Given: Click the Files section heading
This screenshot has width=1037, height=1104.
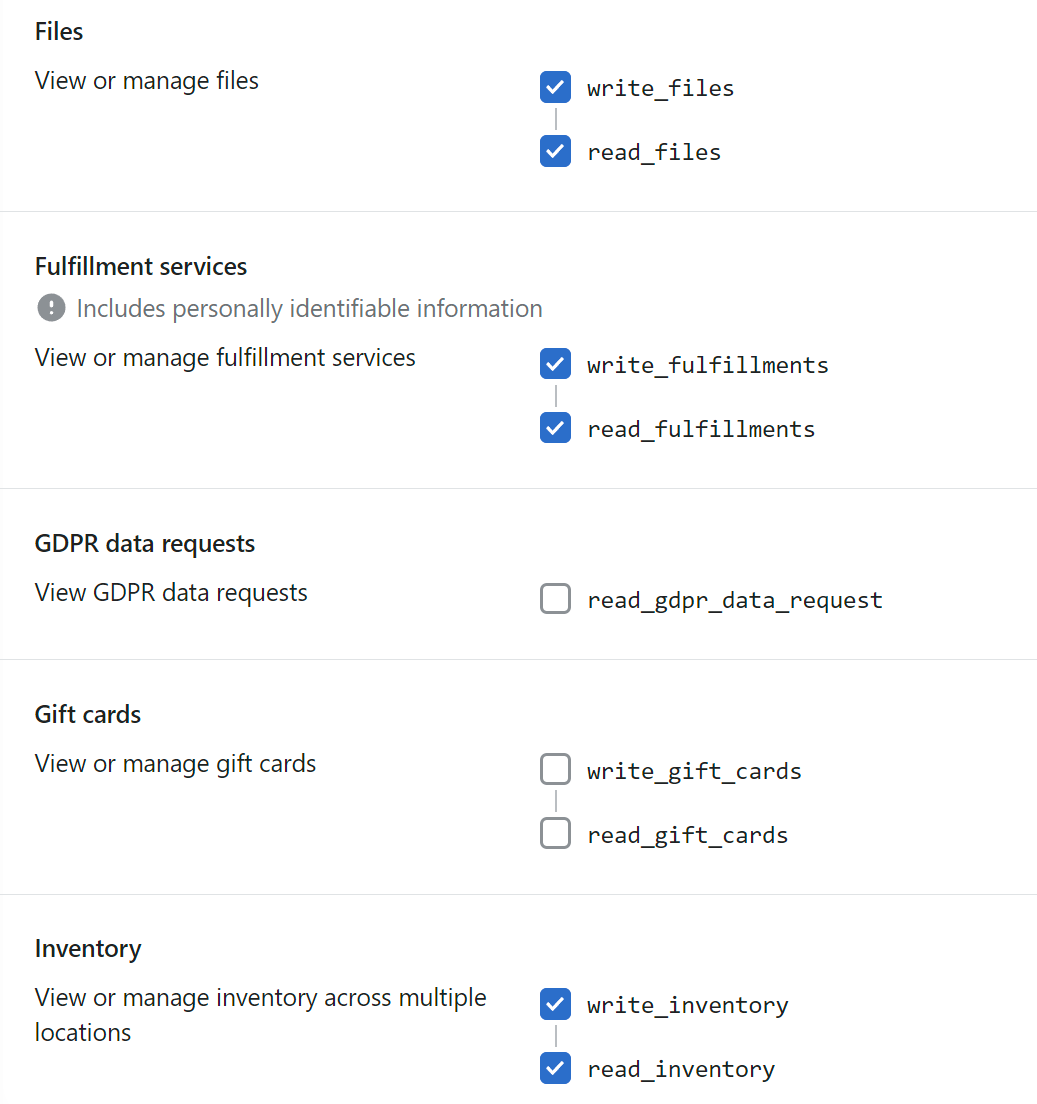Looking at the screenshot, I should (59, 32).
